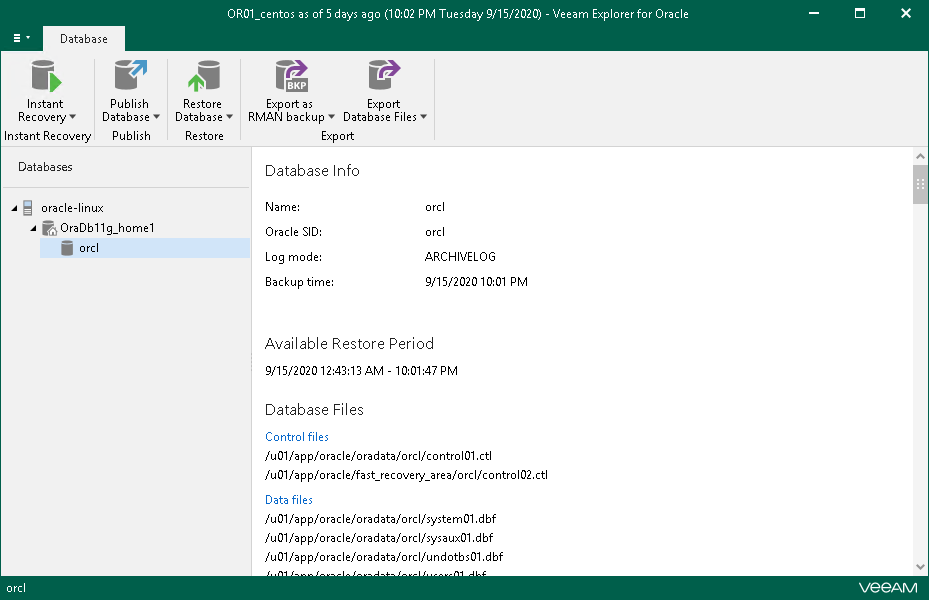
Task: Minimize the Veeam Explorer window
Action: coord(814,13)
